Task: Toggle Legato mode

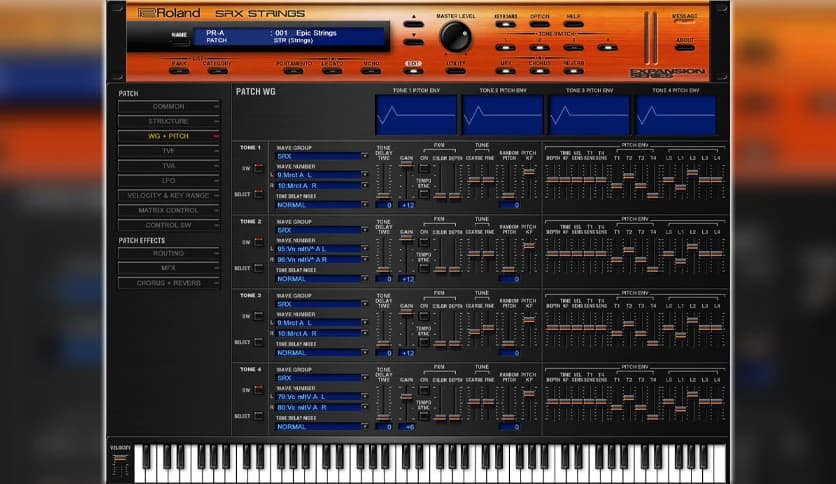Action: tap(332, 70)
